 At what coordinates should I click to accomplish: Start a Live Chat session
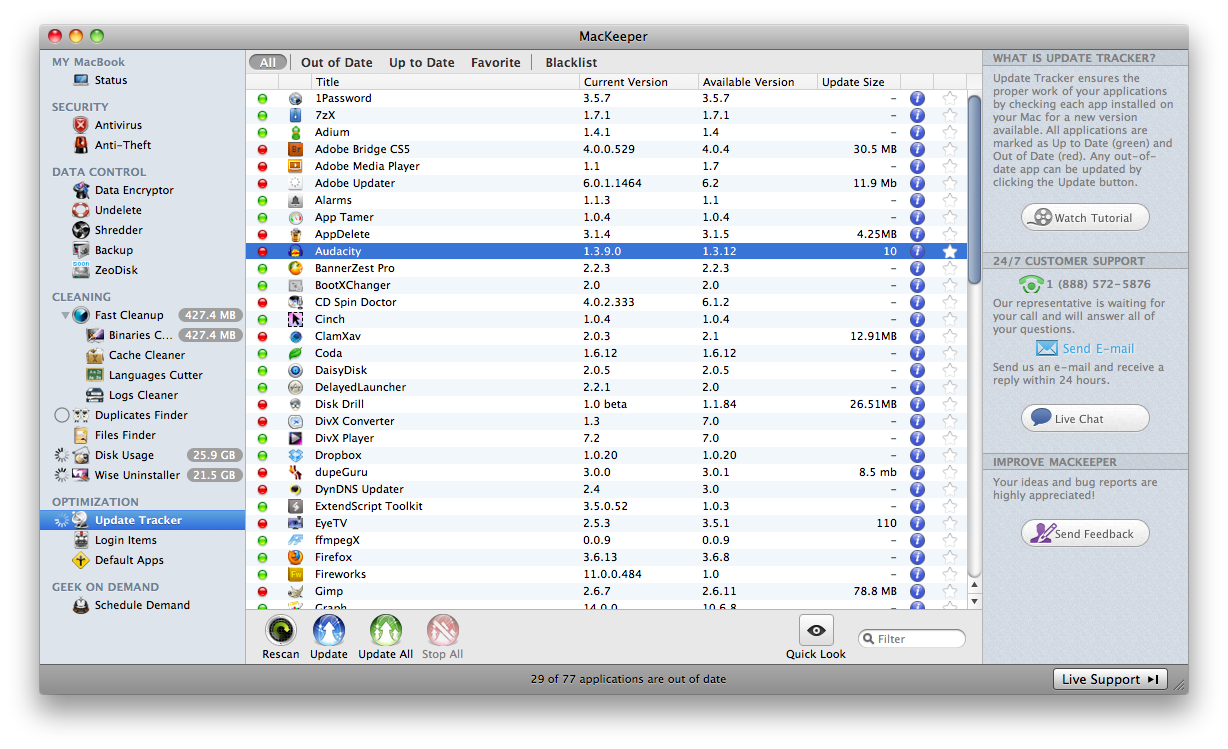(1085, 418)
